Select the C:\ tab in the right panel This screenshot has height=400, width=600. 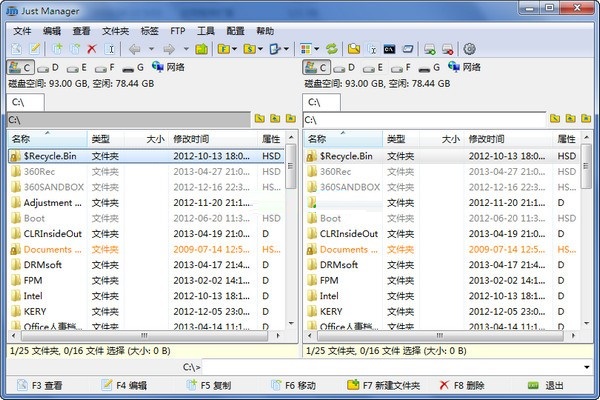point(321,103)
